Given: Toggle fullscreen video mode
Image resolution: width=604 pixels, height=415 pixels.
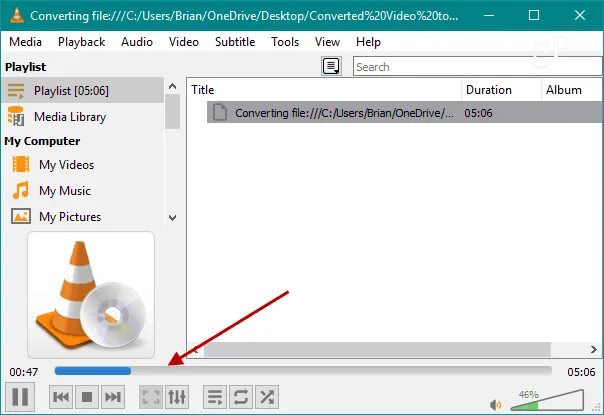Looking at the screenshot, I should (151, 397).
